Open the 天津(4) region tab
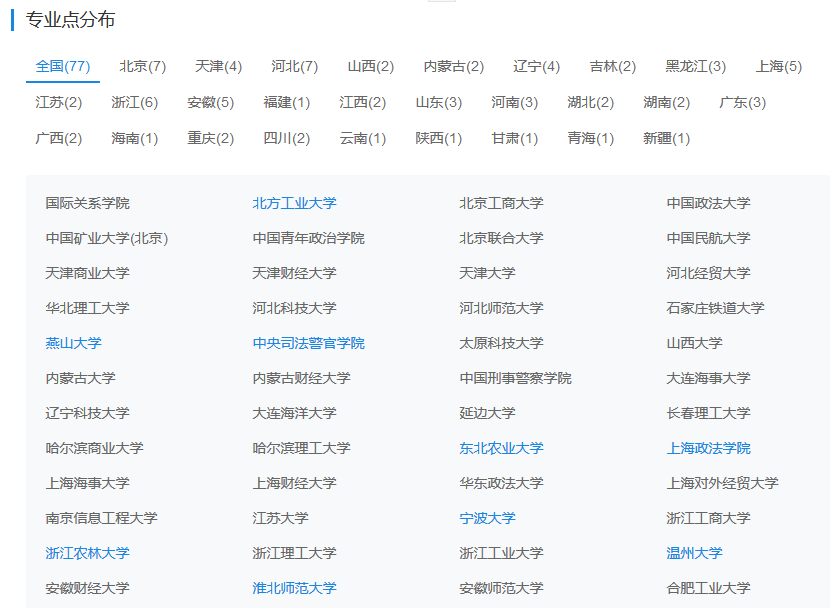830x608 pixels. [218, 67]
